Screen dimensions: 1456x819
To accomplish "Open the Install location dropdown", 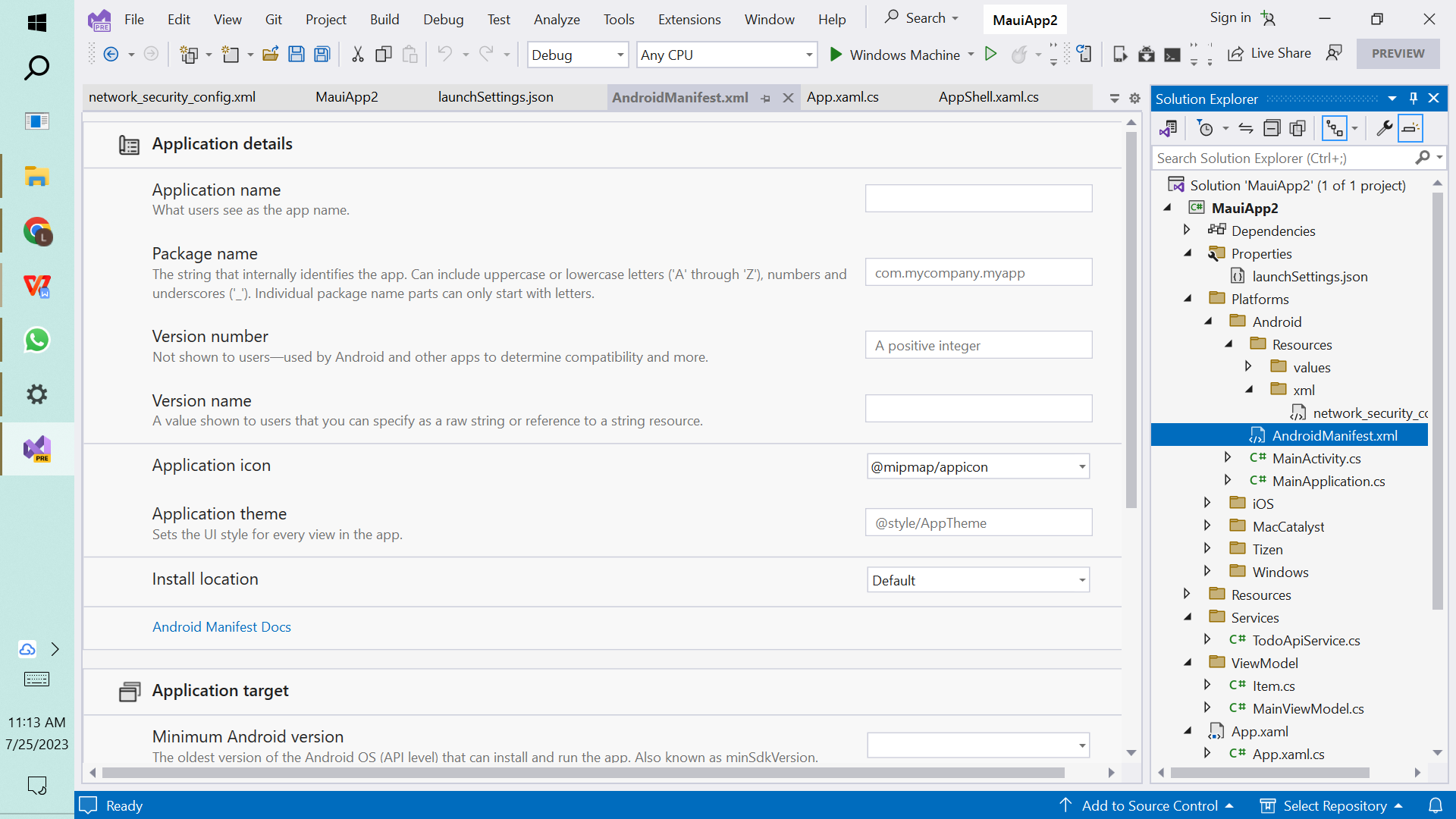I will click(1083, 579).
